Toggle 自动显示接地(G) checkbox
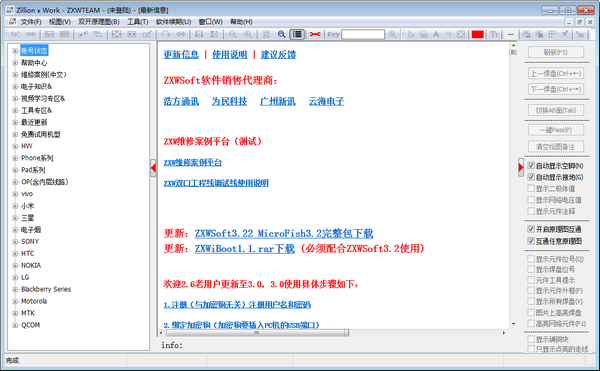Image resolution: width=600 pixels, height=371 pixels. 531,177
